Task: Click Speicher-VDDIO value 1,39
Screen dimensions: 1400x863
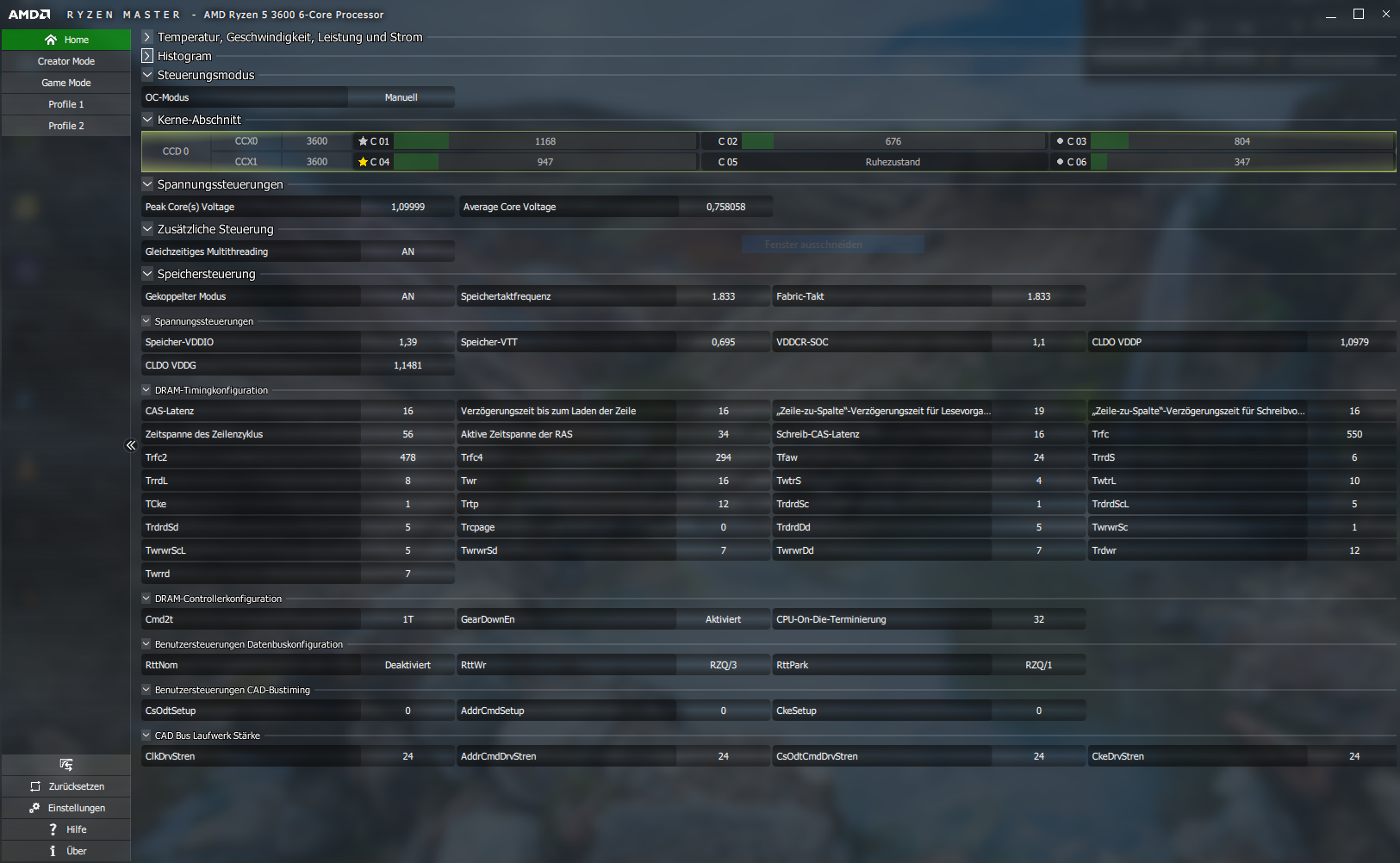Action: coord(408,342)
